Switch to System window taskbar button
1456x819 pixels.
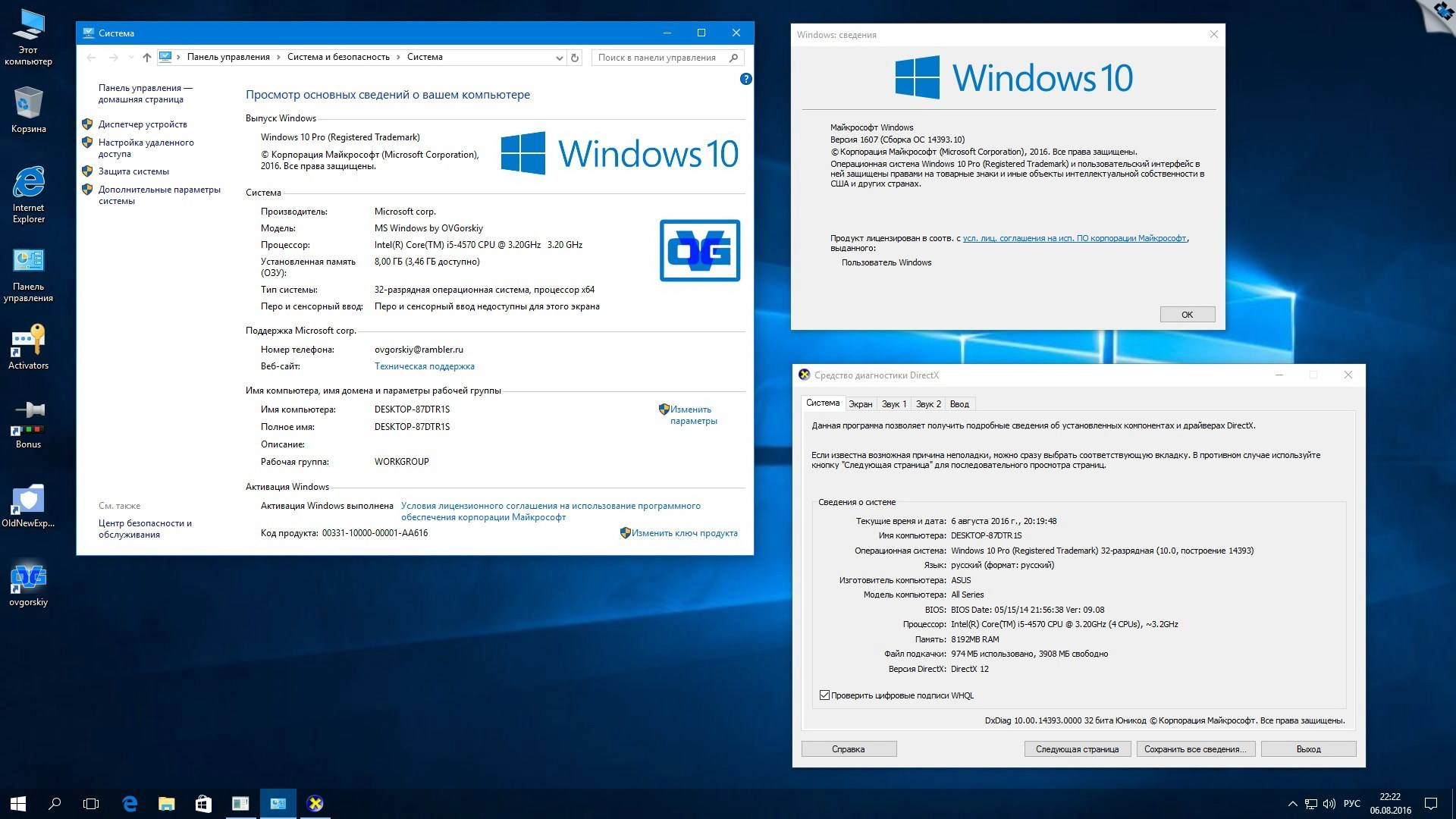pyautogui.click(x=278, y=803)
